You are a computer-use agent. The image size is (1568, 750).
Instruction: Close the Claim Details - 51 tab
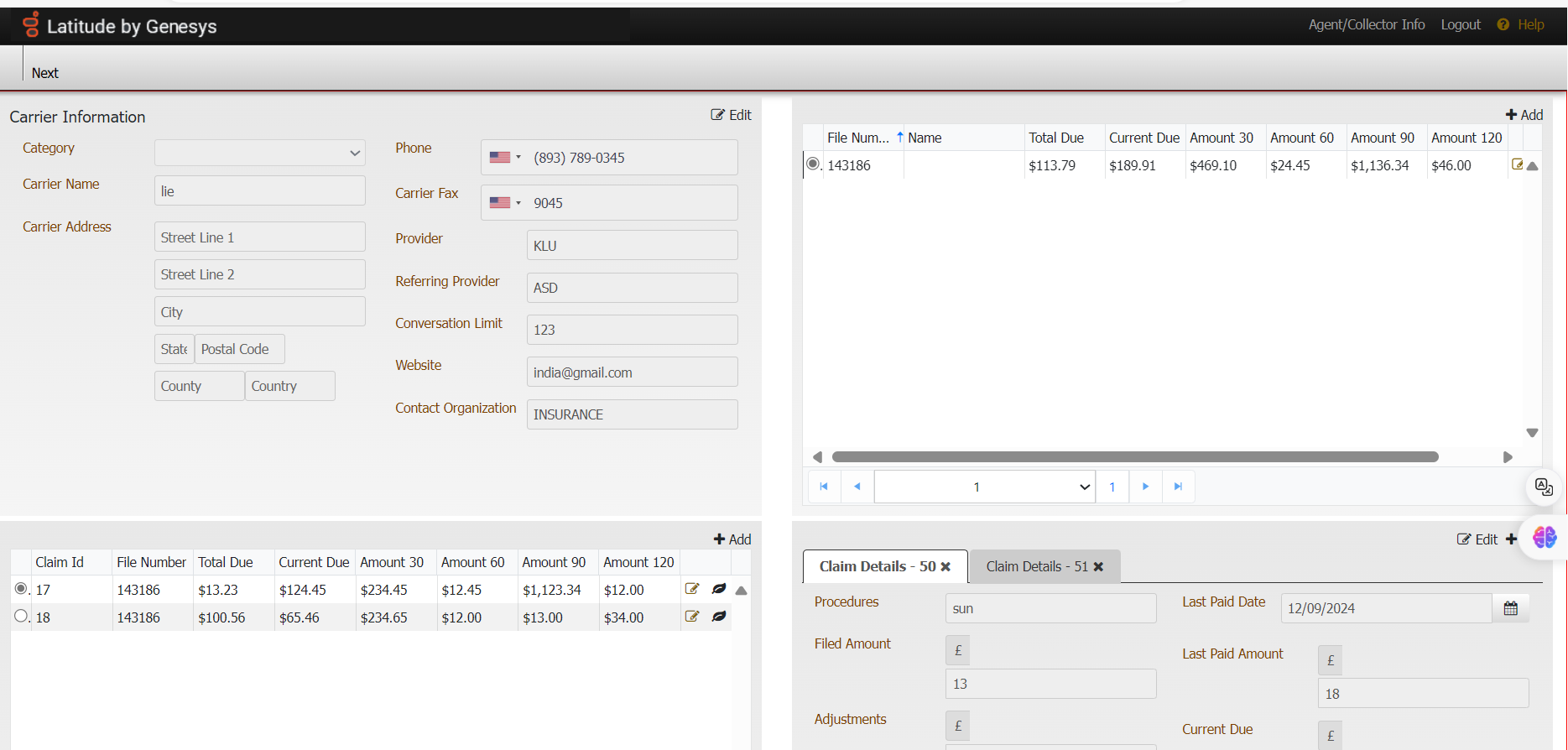click(x=1098, y=567)
